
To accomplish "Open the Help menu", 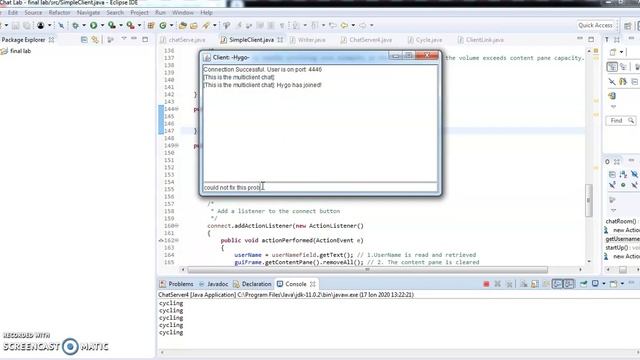I will (206, 13).
